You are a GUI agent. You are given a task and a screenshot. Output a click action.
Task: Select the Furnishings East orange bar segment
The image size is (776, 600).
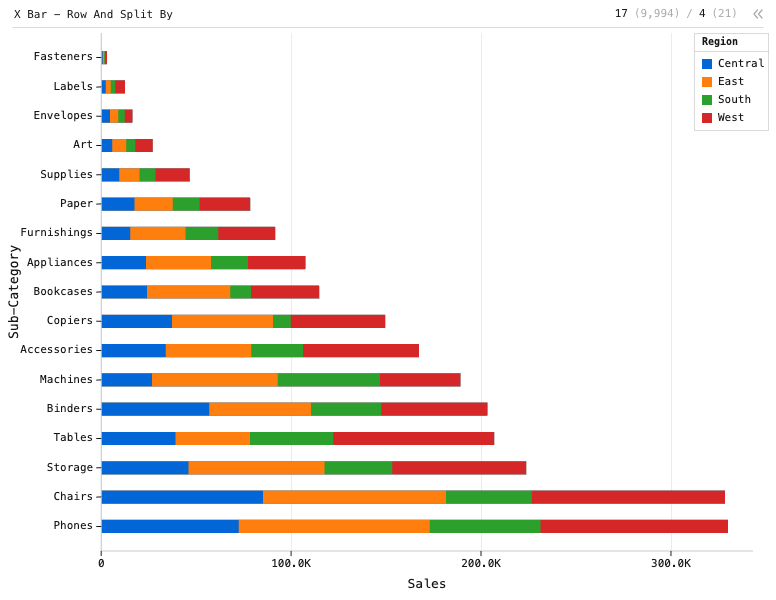[157, 233]
